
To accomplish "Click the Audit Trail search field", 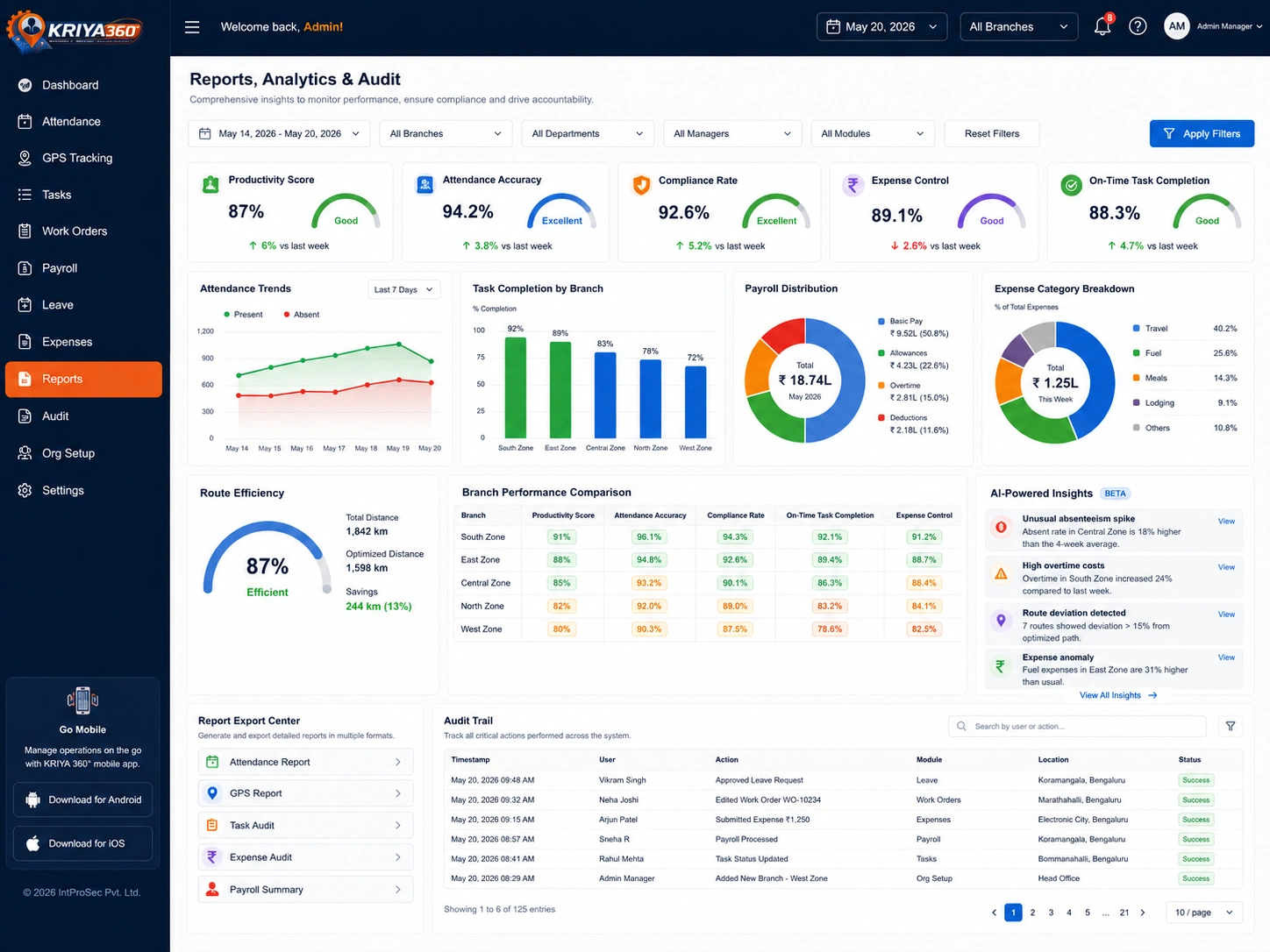I will 1078,726.
